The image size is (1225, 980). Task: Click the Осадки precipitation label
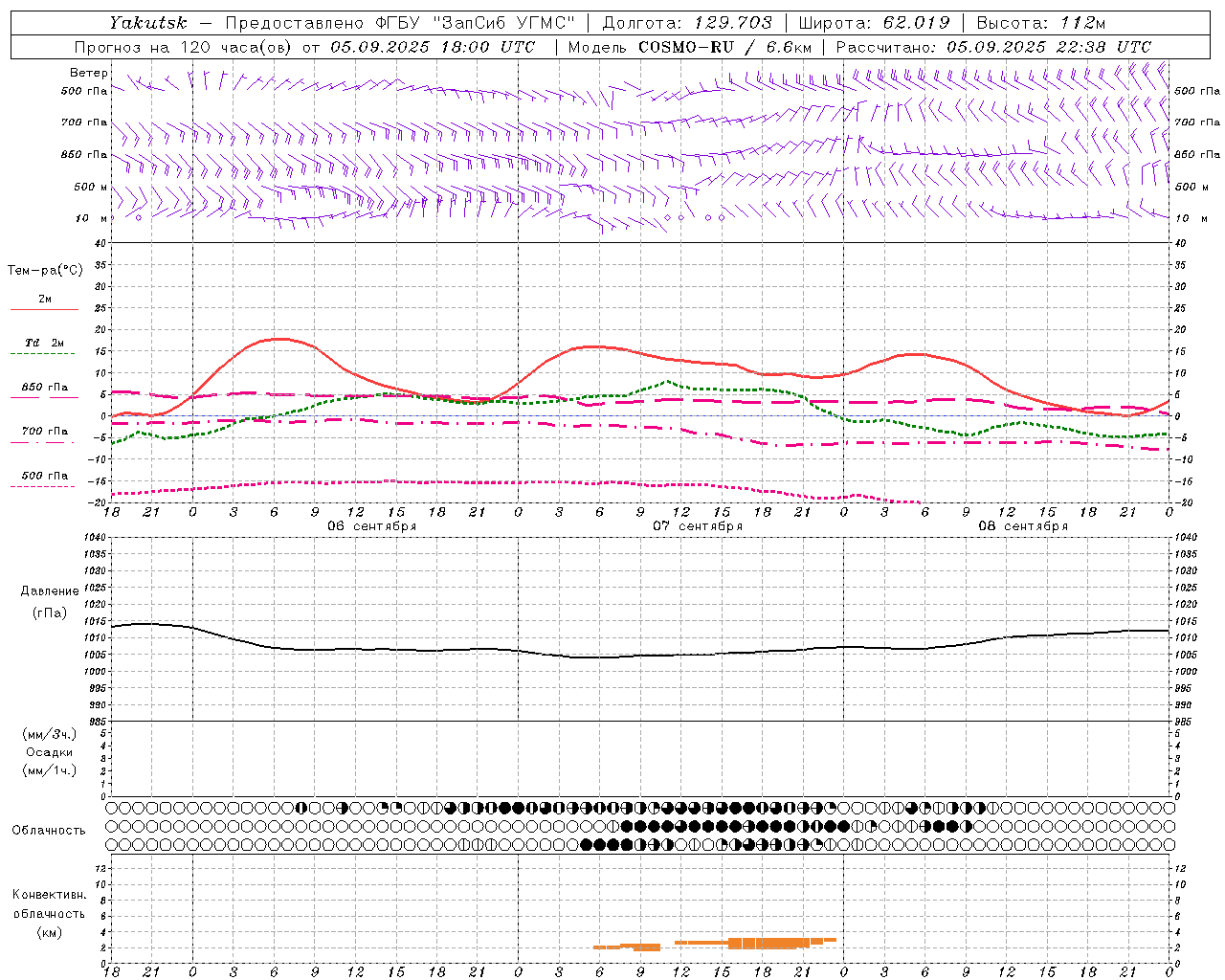tap(50, 752)
